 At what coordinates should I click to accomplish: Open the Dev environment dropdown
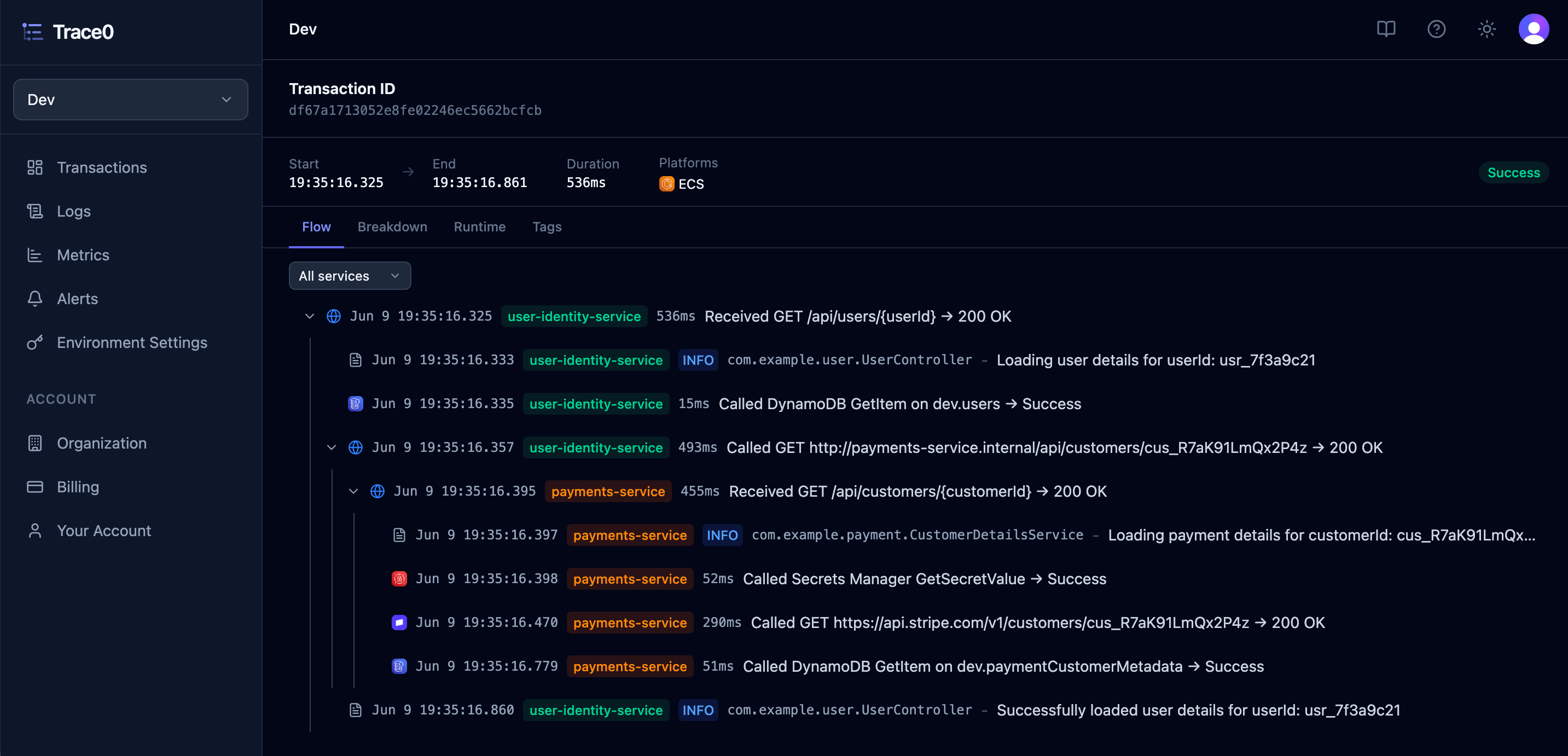pyautogui.click(x=130, y=100)
